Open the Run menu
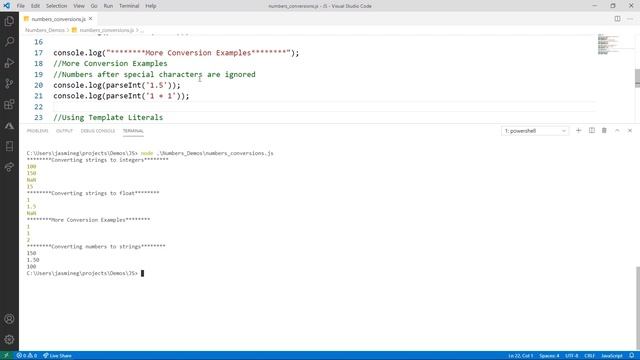 tap(108, 6)
